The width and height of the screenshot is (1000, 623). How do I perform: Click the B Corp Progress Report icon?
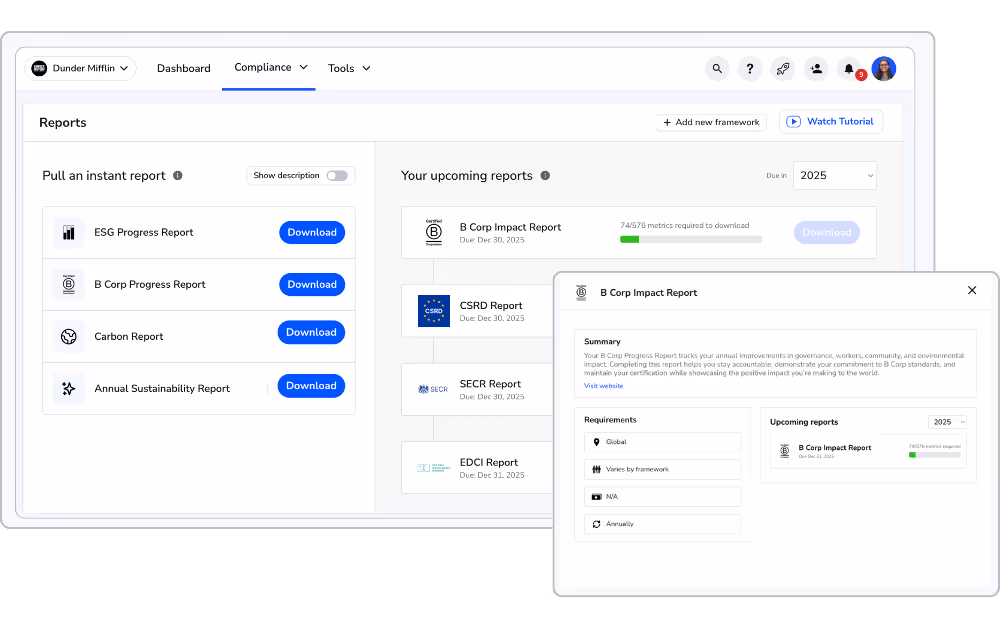(69, 284)
